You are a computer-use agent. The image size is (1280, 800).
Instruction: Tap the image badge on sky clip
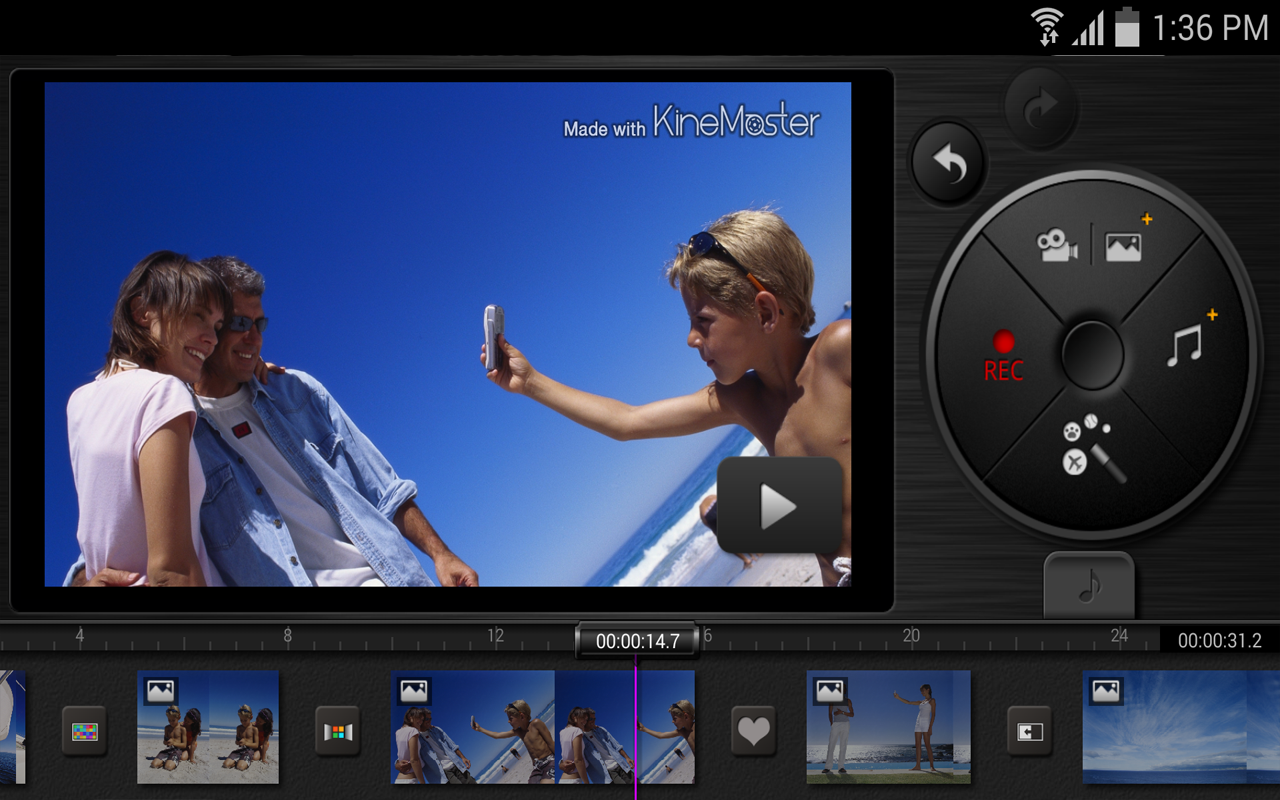(x=1105, y=690)
